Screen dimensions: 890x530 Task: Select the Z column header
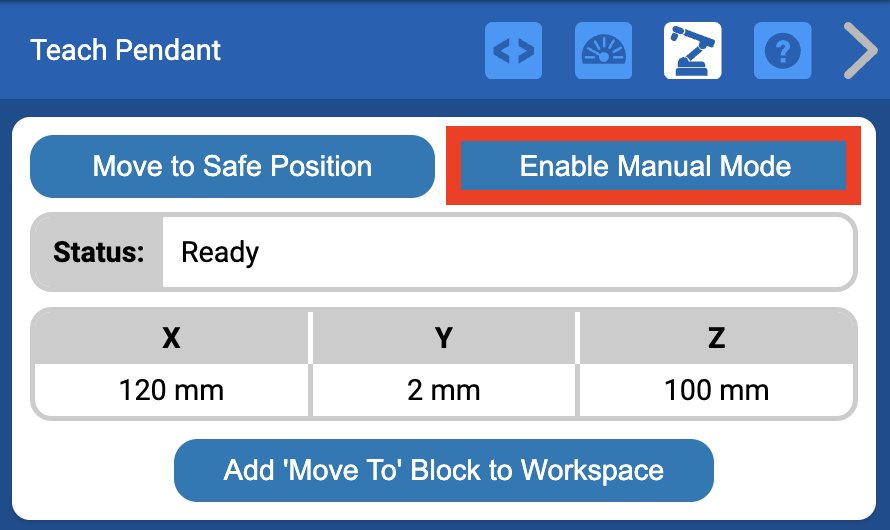(716, 339)
